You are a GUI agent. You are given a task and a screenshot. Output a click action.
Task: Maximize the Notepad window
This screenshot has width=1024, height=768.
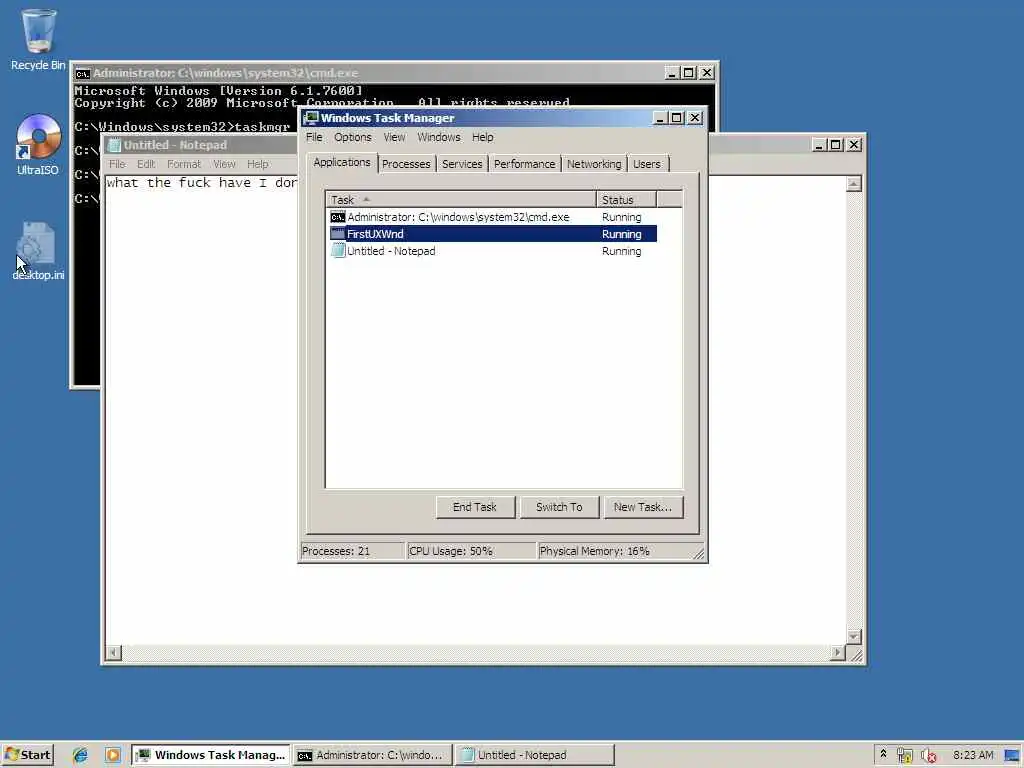(836, 144)
